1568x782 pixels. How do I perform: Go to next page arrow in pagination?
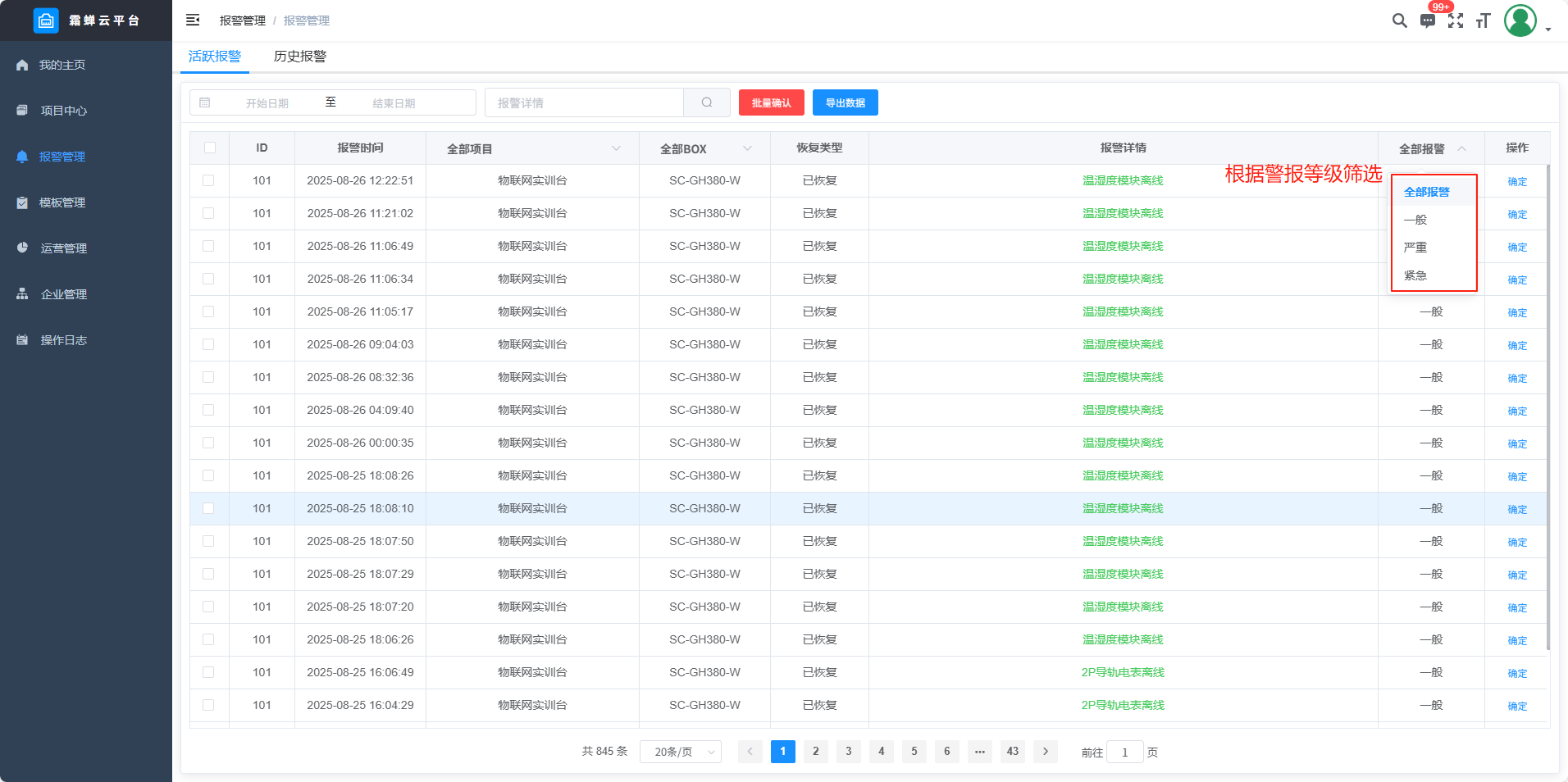[x=1046, y=752]
